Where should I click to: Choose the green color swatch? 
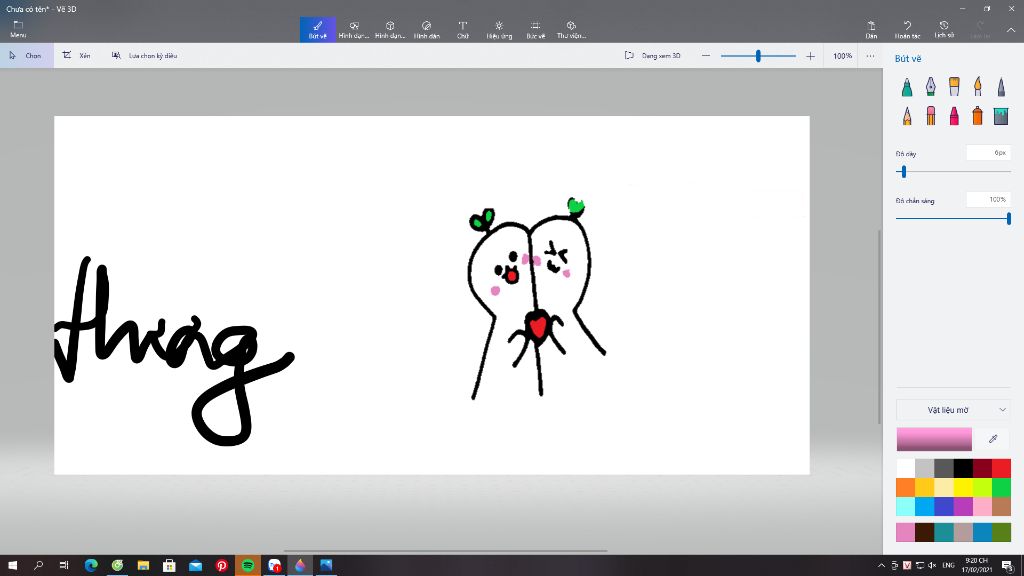pyautogui.click(x=1001, y=487)
